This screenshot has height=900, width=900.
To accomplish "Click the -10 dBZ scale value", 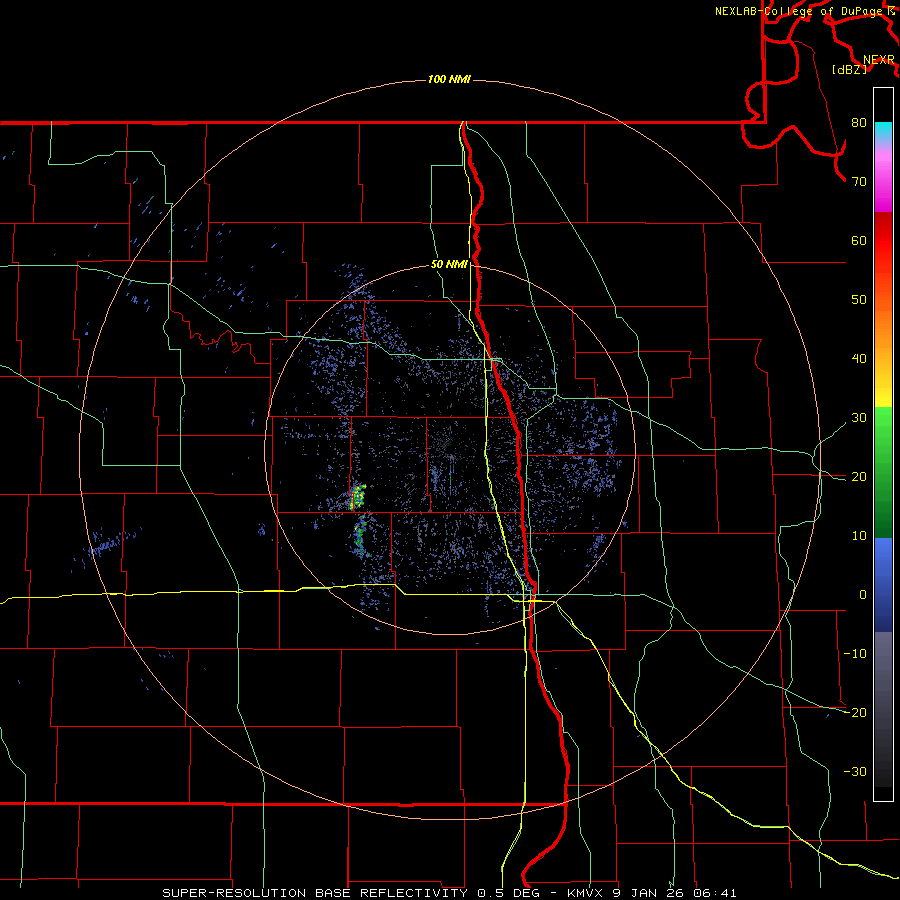I will [x=855, y=653].
